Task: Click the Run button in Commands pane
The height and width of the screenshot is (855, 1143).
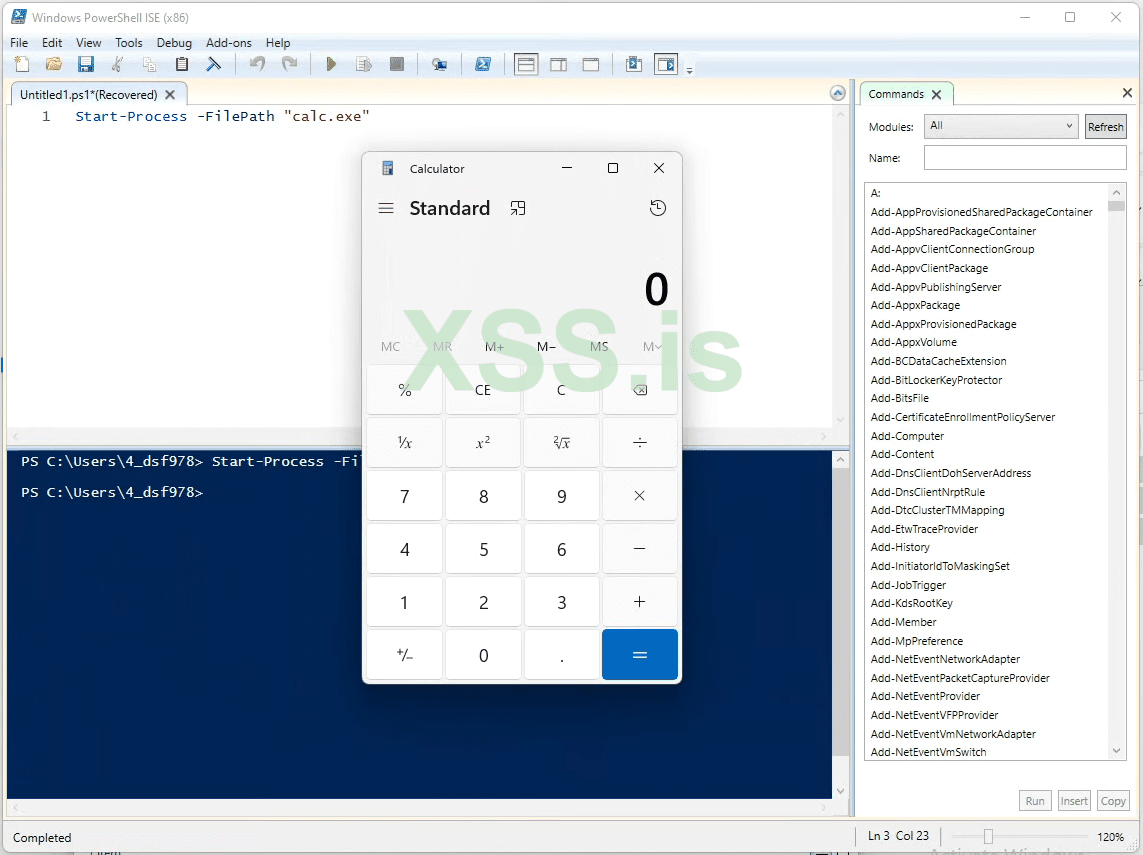Action: (1035, 800)
